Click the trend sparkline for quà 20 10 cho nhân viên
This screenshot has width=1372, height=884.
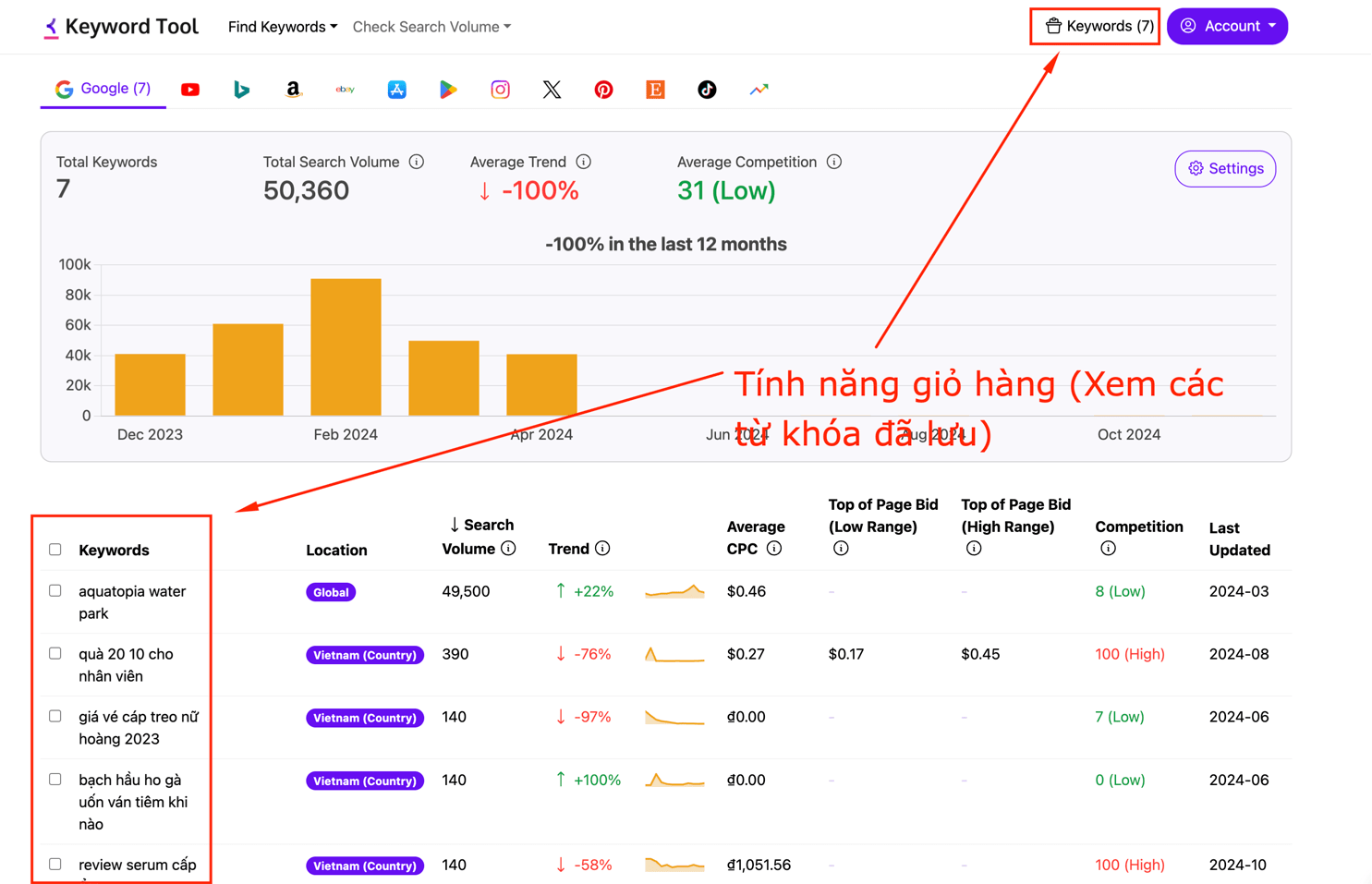coord(674,655)
